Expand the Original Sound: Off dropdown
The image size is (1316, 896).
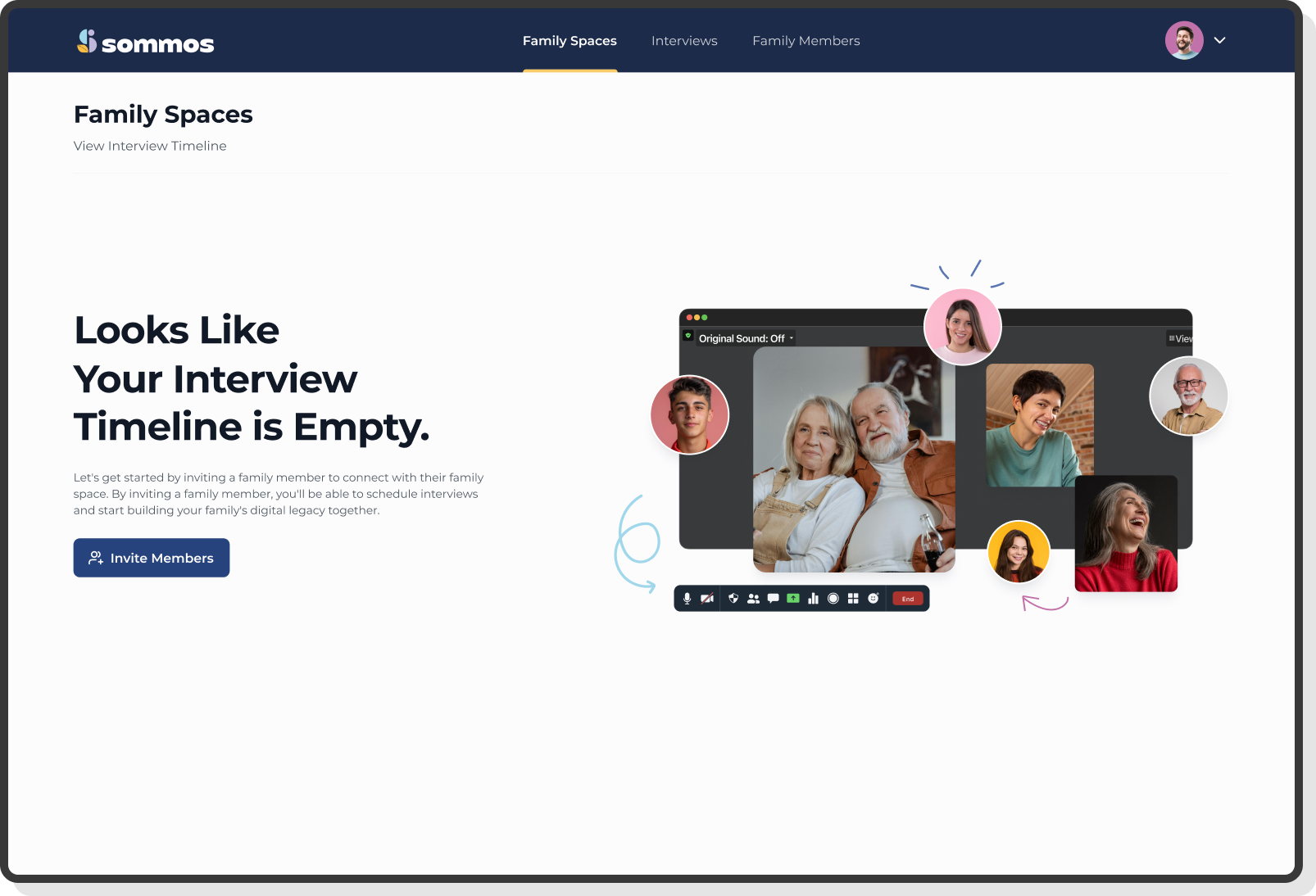[746, 338]
